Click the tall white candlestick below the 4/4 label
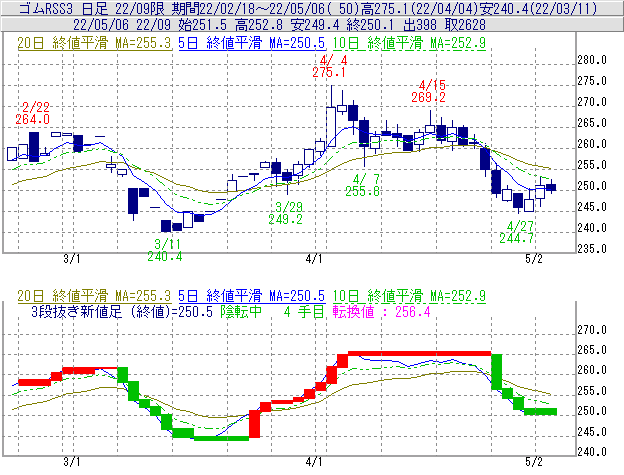624x475 pixels. pos(331,127)
